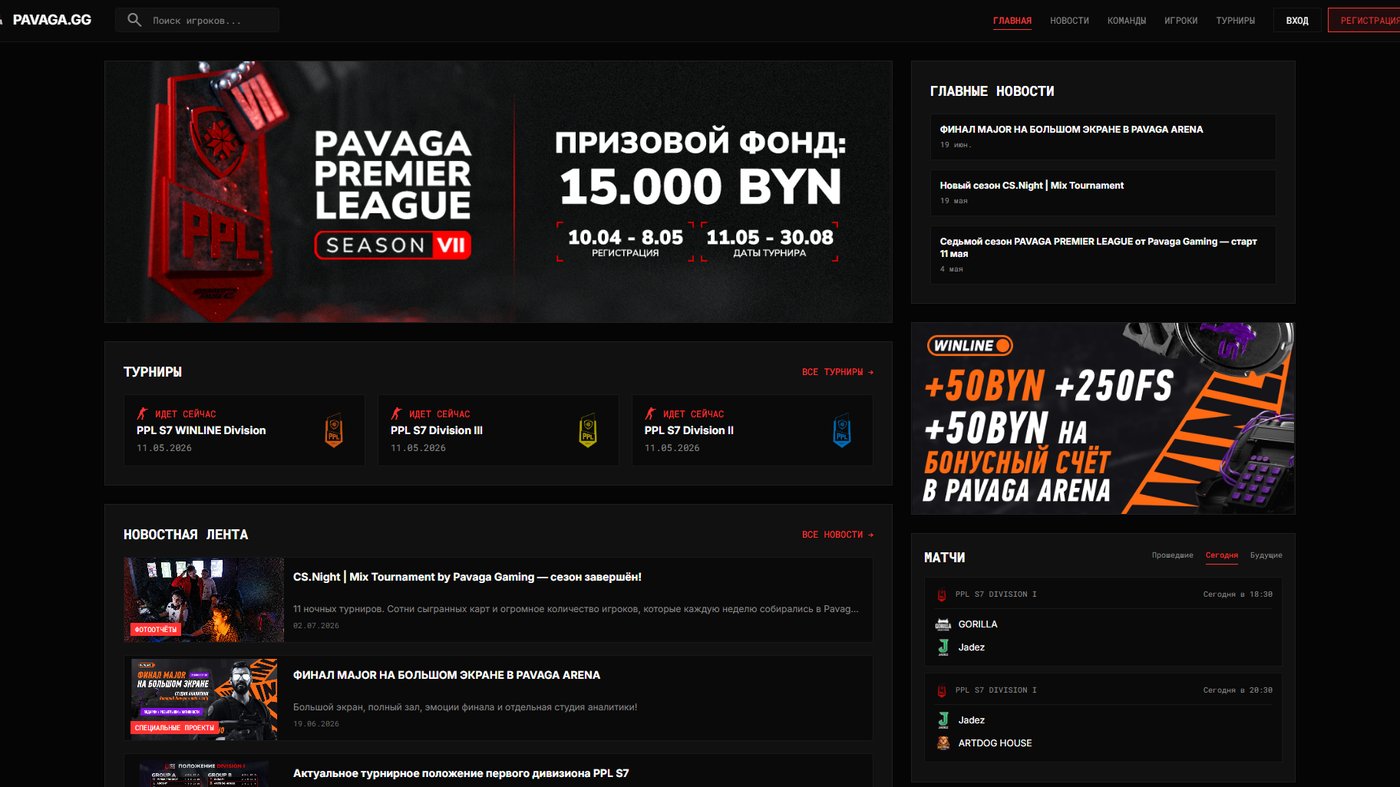1400x787 pixels.
Task: Click the ARTDOG HOUSE team logo
Action: pos(943,743)
